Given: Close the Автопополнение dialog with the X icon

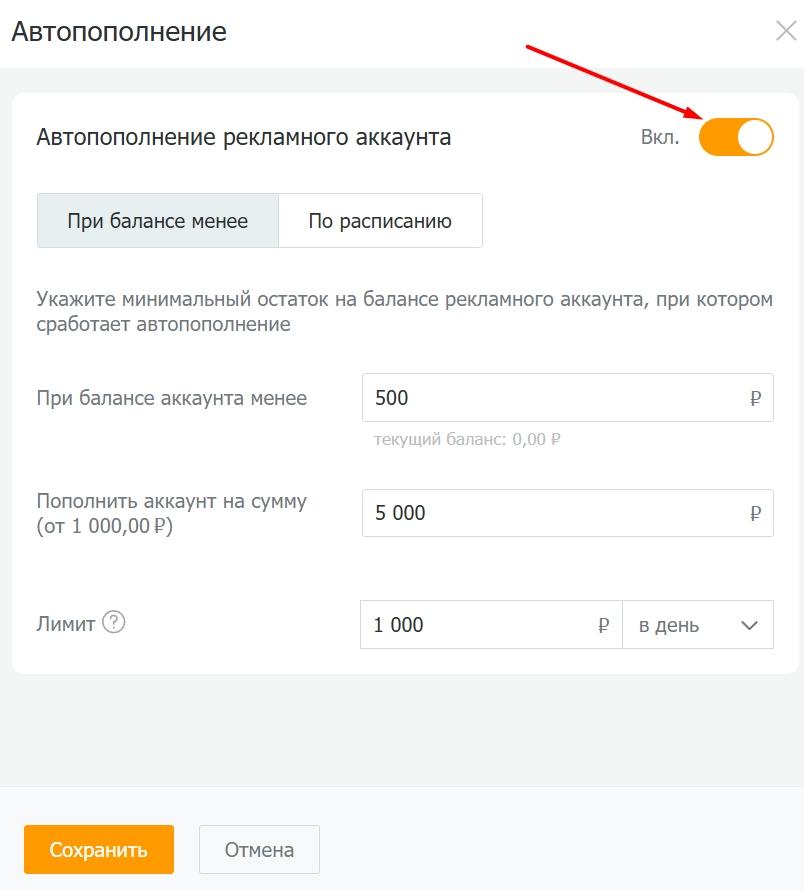Looking at the screenshot, I should tap(785, 31).
